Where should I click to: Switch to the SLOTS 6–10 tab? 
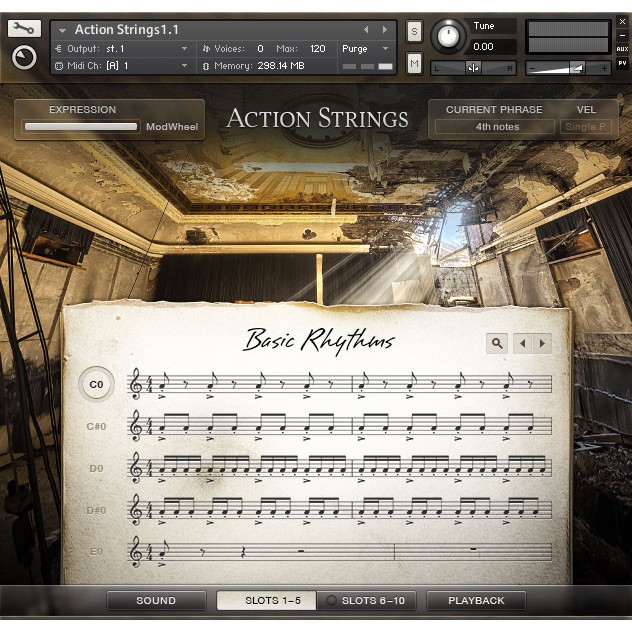366,601
